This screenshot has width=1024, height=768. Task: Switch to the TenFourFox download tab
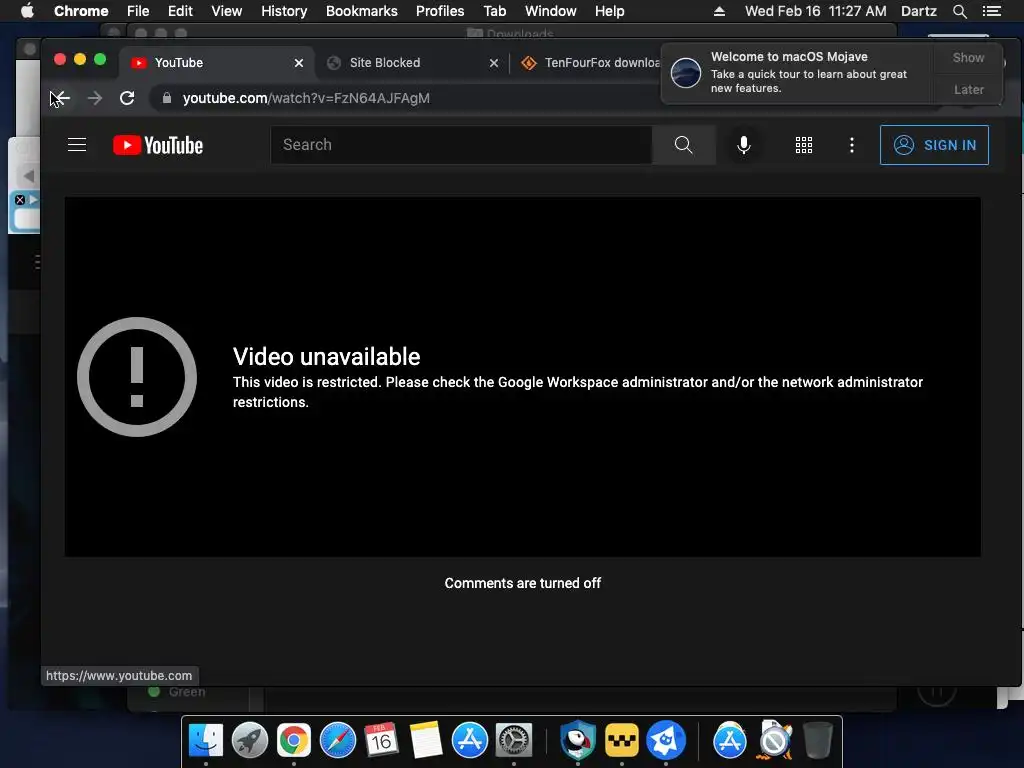[591, 63]
